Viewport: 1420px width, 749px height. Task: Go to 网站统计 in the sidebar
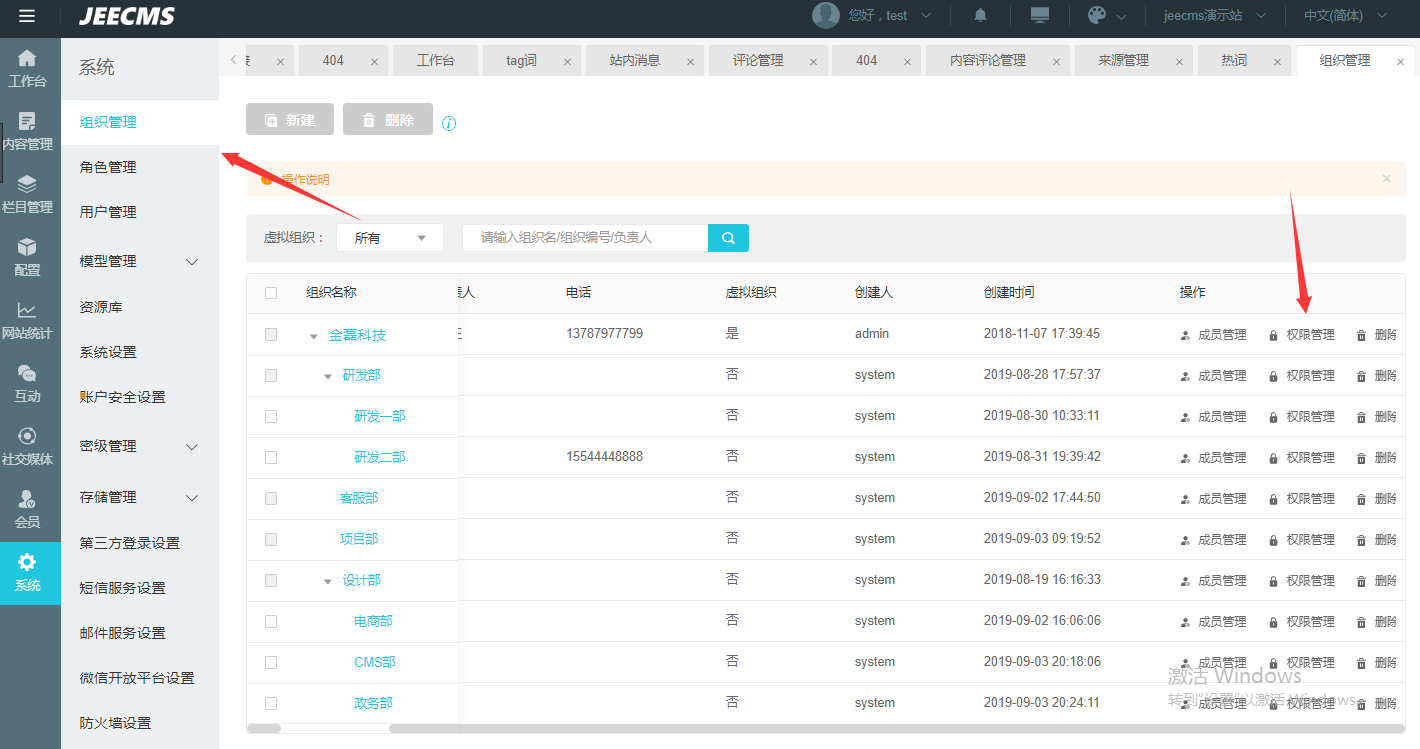coord(27,320)
